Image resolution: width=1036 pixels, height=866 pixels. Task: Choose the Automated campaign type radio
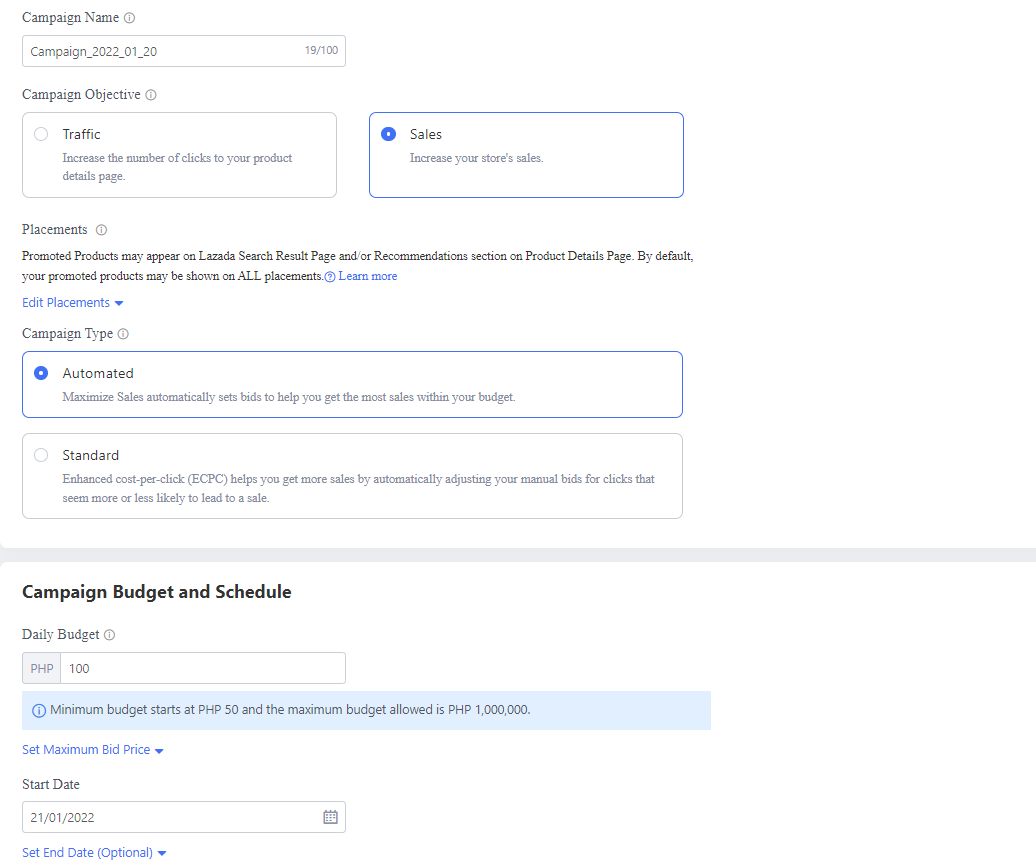(x=41, y=373)
